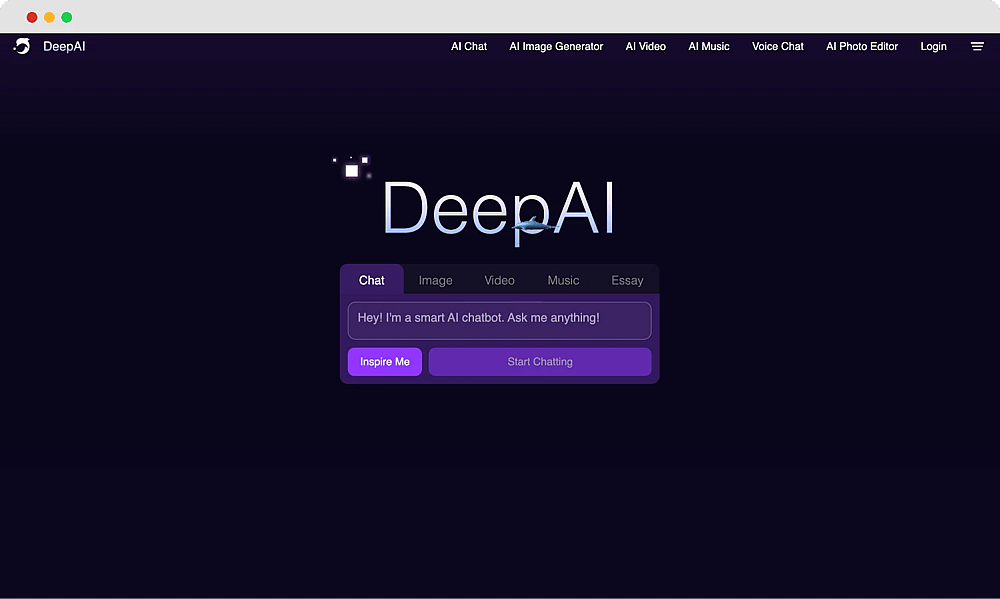Switch to the Music tab

point(563,280)
